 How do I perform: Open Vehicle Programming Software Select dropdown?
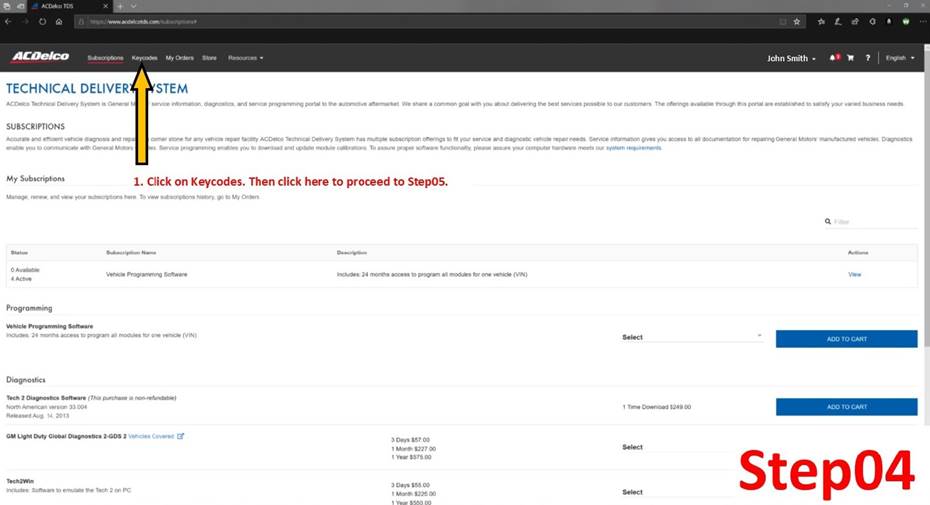tap(692, 337)
